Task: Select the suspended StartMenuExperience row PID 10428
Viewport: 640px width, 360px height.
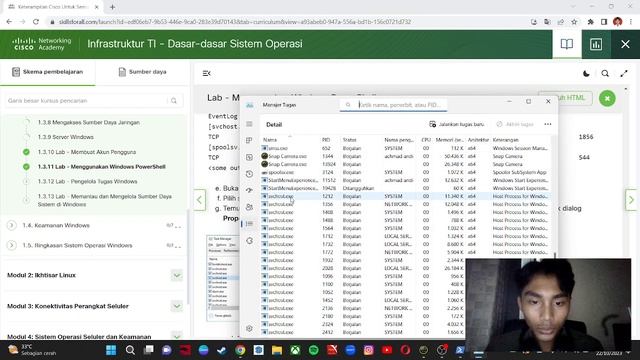Action: (405, 188)
